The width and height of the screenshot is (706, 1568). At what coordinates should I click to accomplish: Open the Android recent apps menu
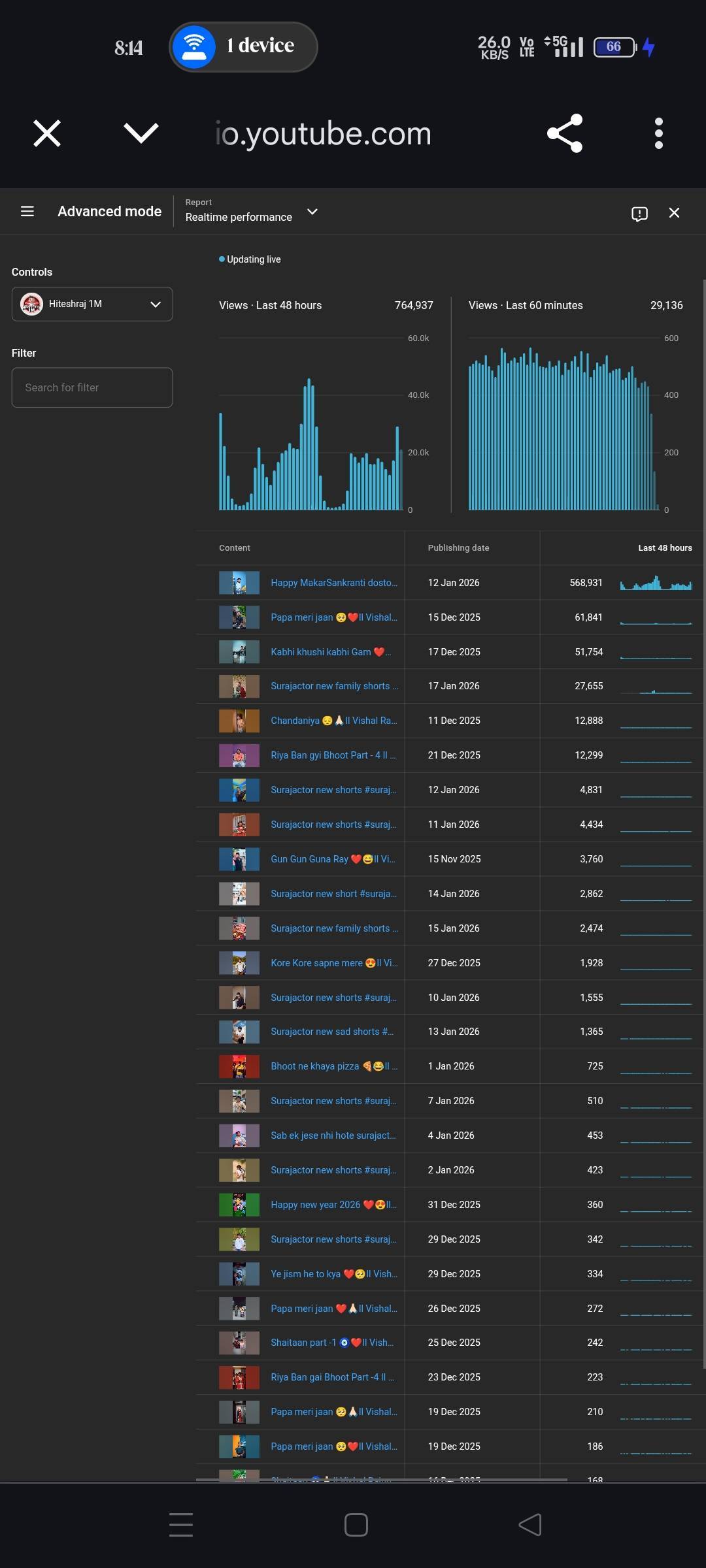click(181, 1525)
